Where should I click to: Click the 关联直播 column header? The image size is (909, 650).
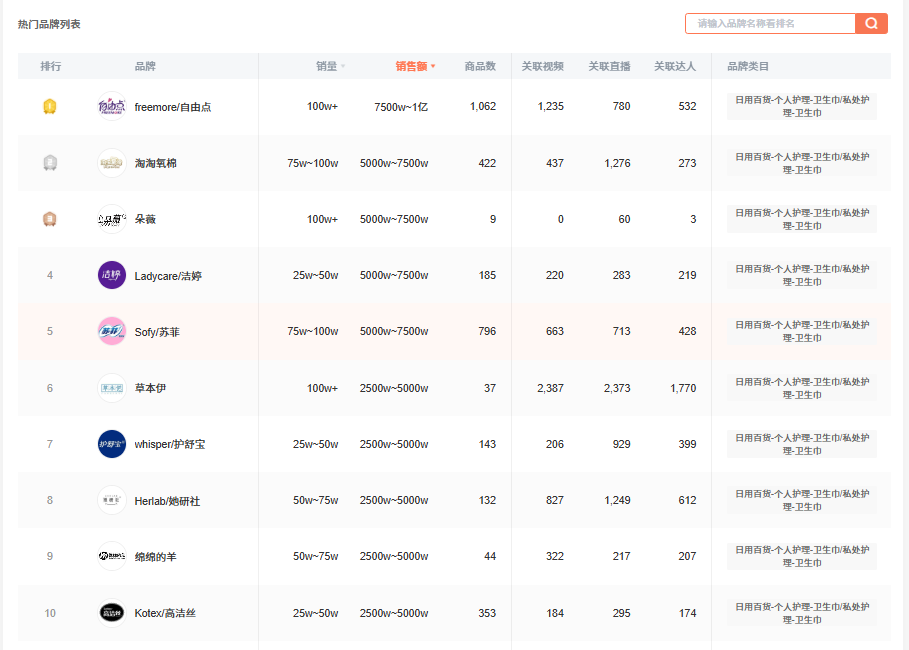pos(609,66)
